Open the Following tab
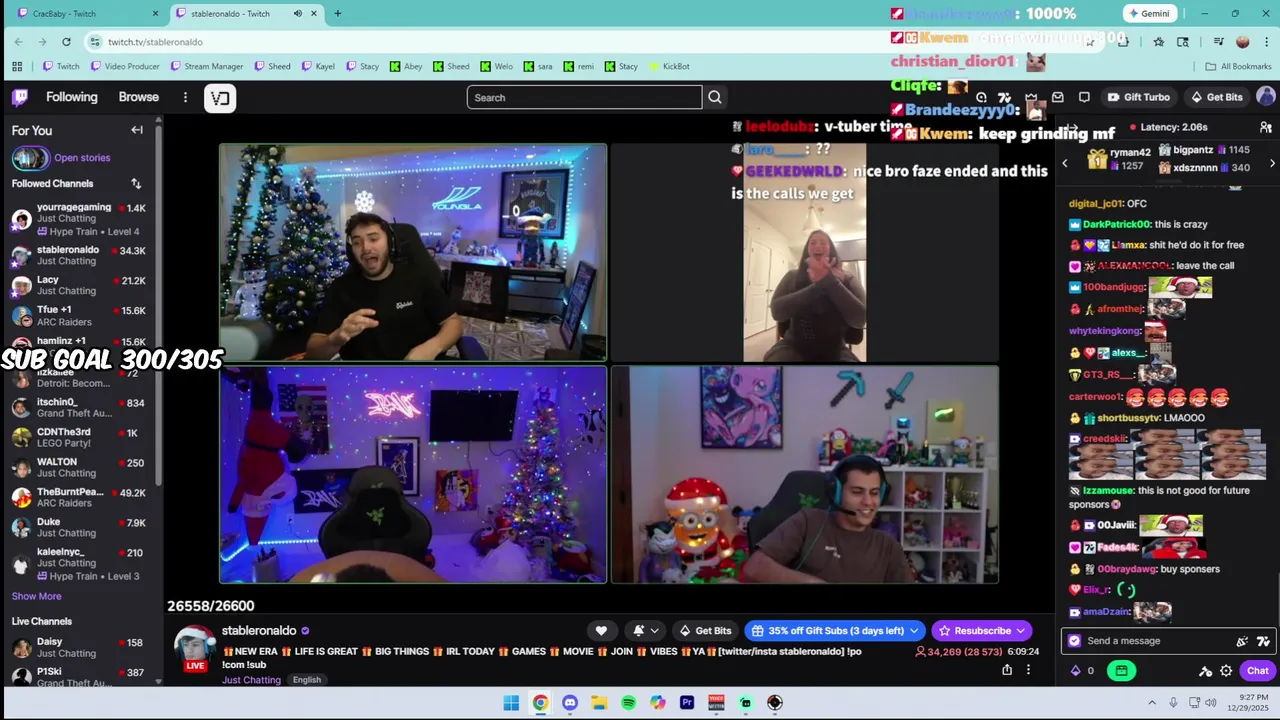The height and width of the screenshot is (720, 1280). (x=72, y=97)
